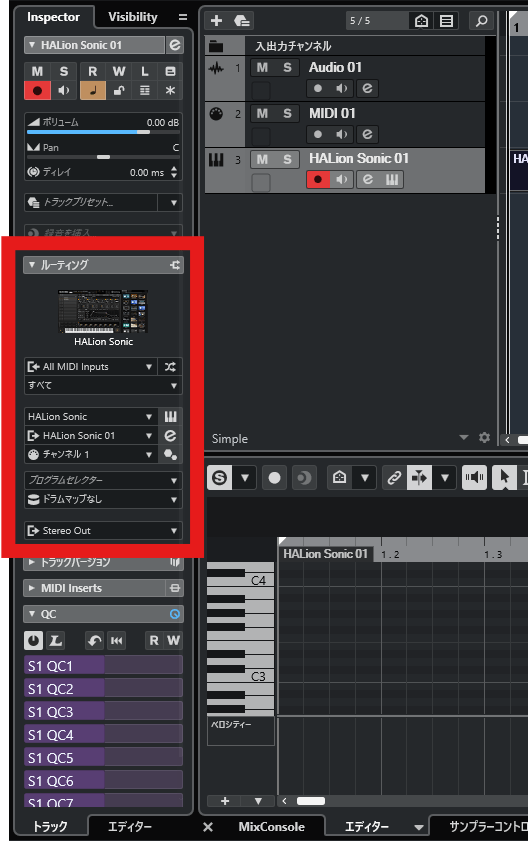
Task: Open the edit instrument button next to HALion Sonic 01 in Inspector header
Action: (174, 45)
